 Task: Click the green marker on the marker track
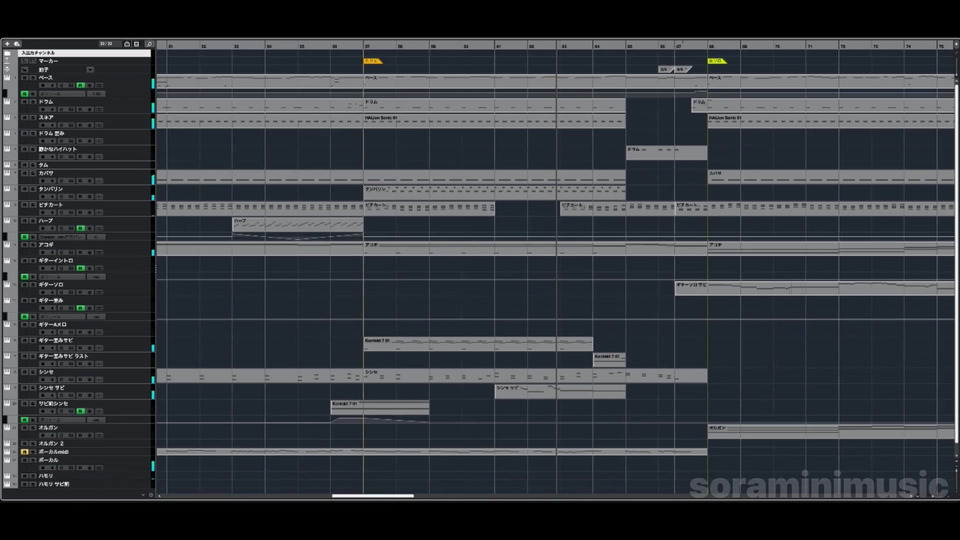click(716, 61)
